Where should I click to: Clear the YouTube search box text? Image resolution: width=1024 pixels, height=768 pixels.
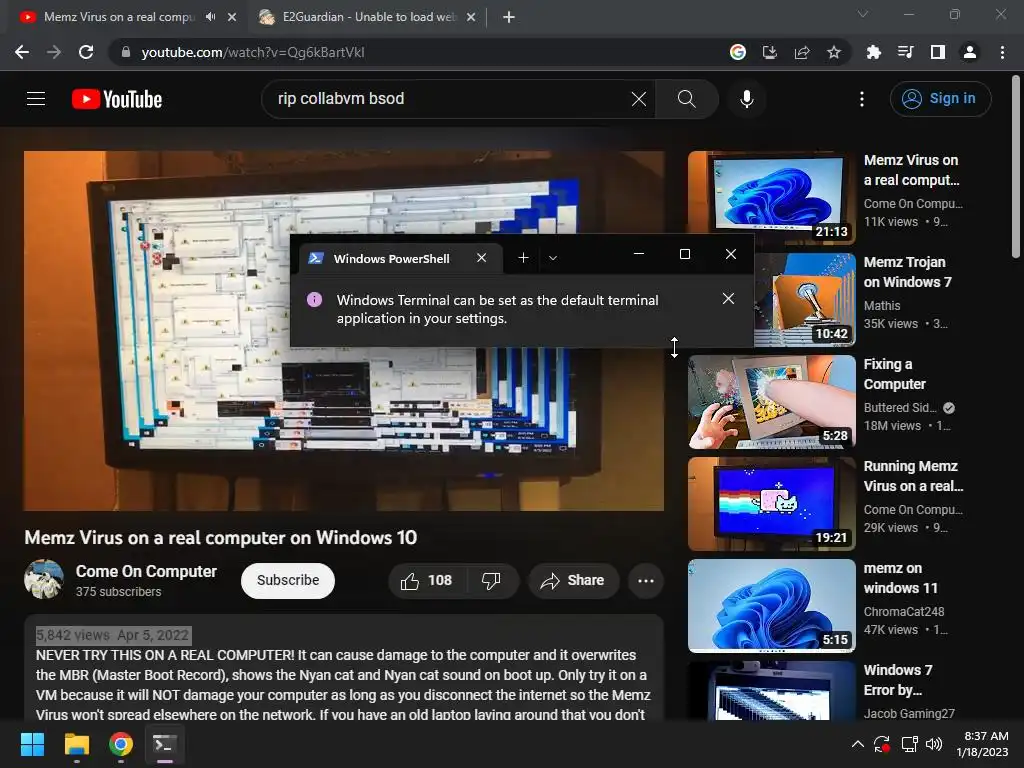tap(639, 99)
